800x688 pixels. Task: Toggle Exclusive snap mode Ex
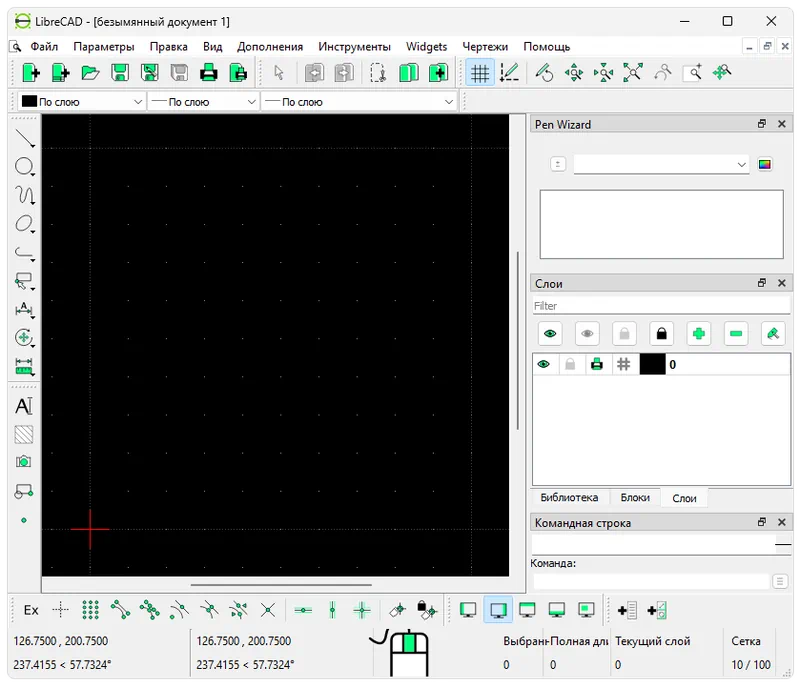tap(31, 610)
